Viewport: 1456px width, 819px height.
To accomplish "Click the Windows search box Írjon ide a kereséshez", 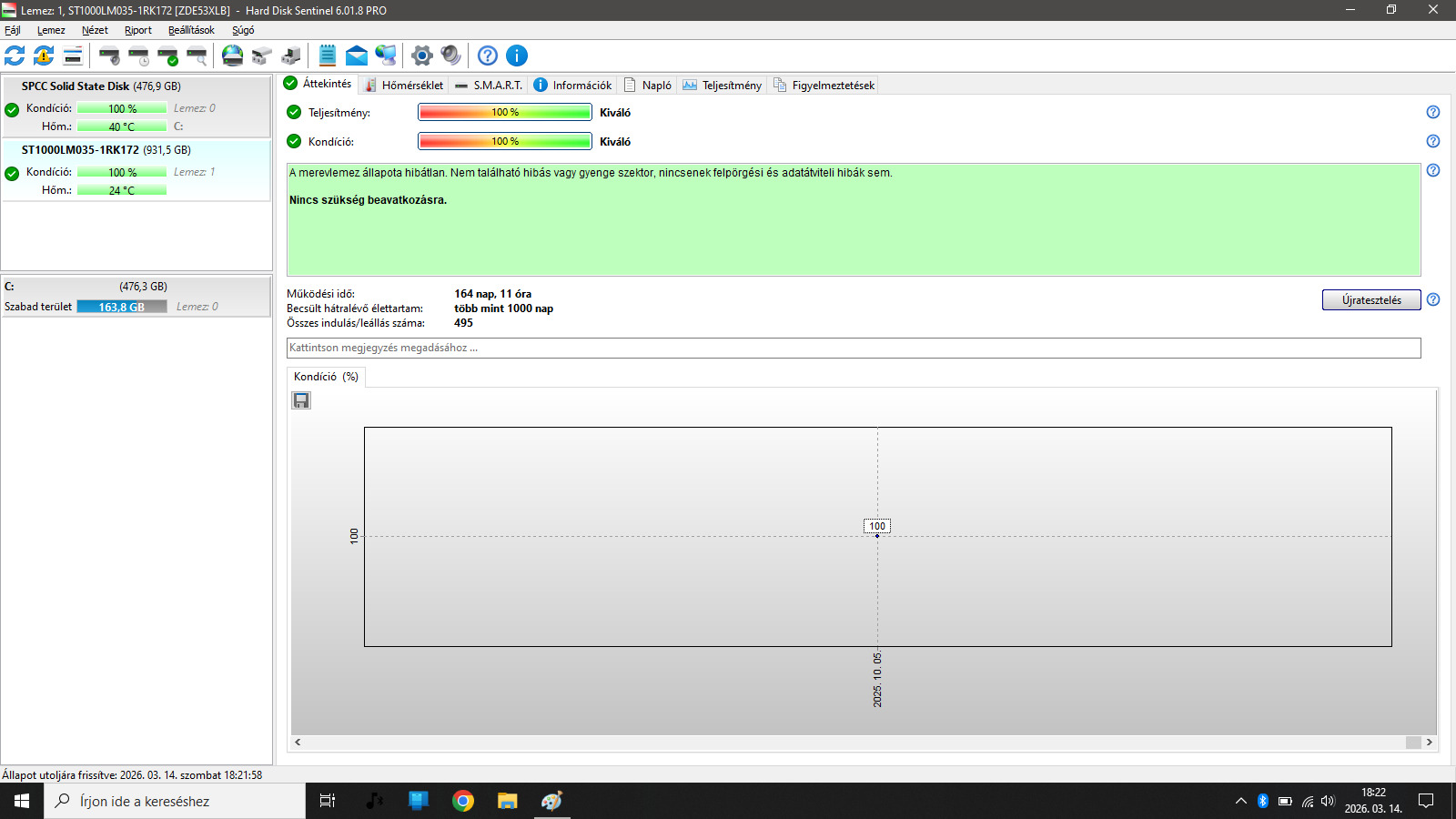I will [x=175, y=801].
